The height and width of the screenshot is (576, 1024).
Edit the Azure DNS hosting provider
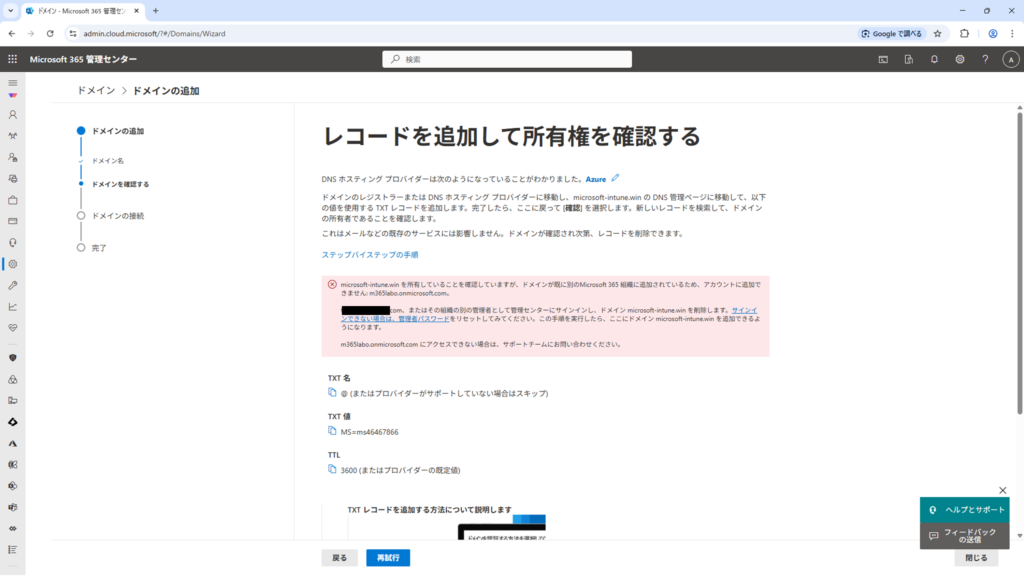pyautogui.click(x=616, y=178)
